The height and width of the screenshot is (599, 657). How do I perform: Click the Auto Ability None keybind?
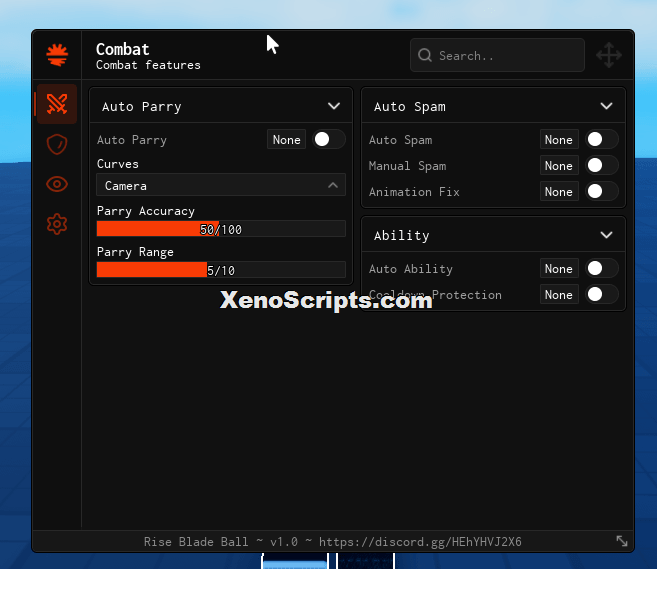(559, 269)
